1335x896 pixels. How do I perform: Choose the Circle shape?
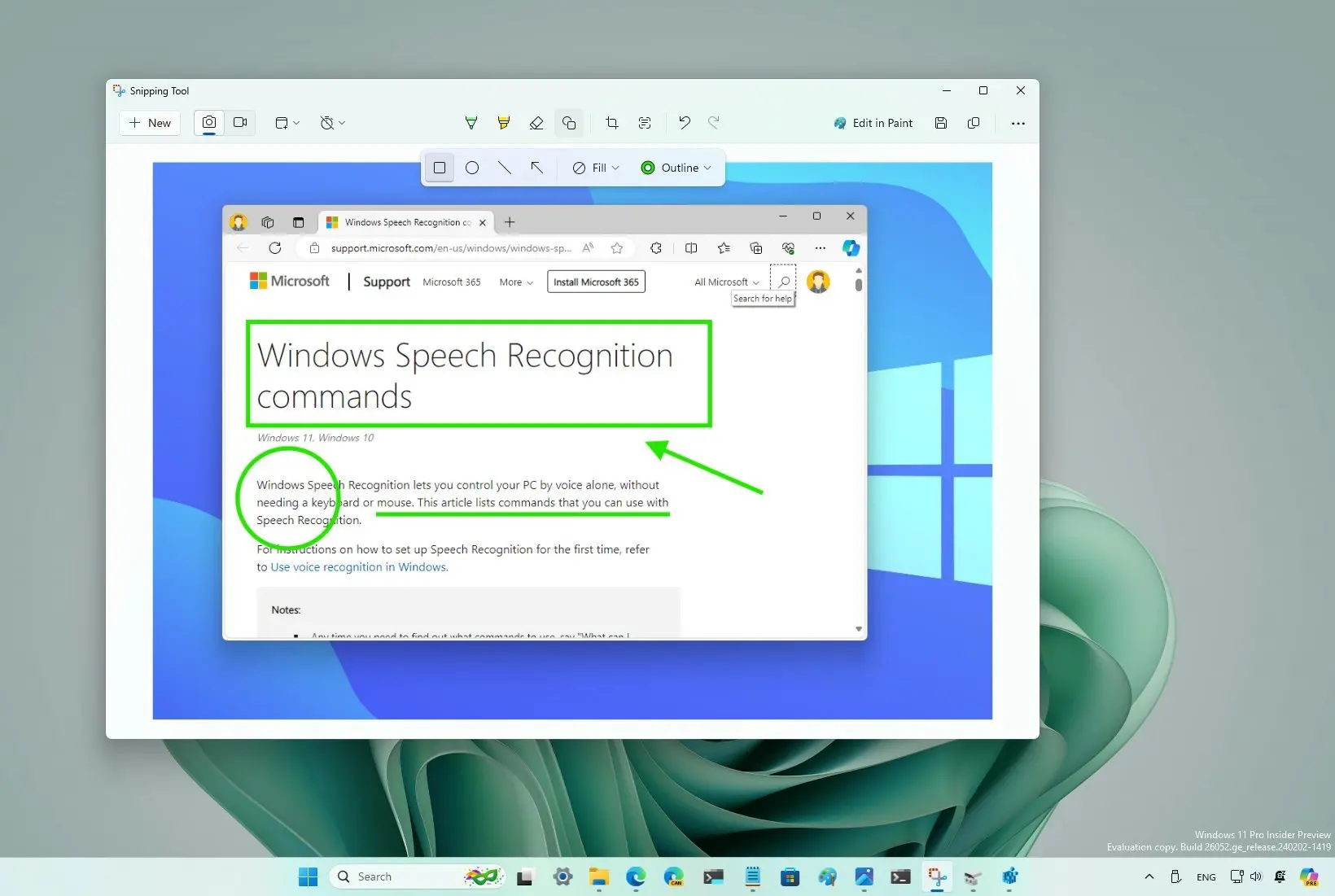472,168
